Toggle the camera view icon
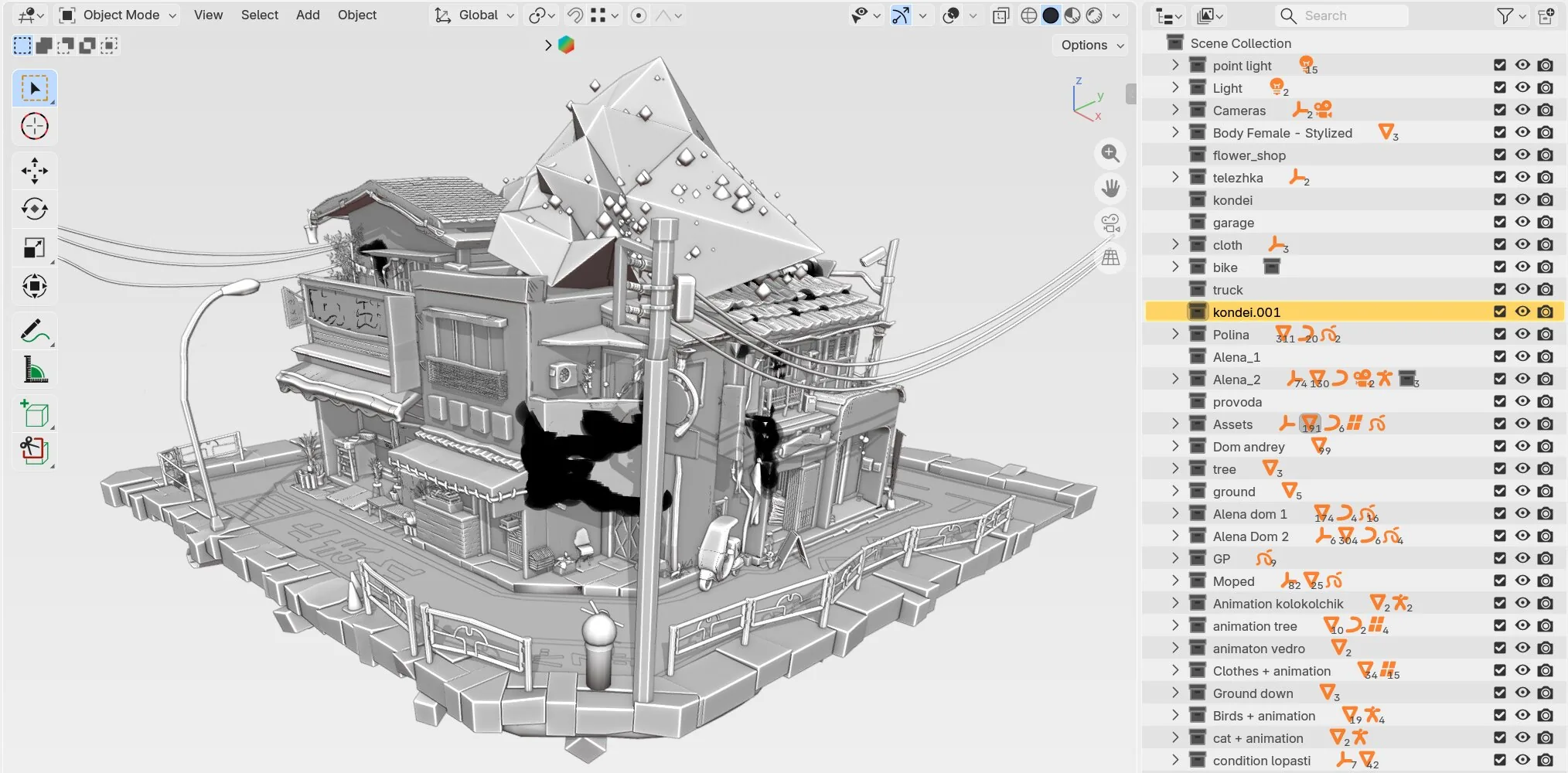This screenshot has height=773, width=1568. tap(1110, 223)
